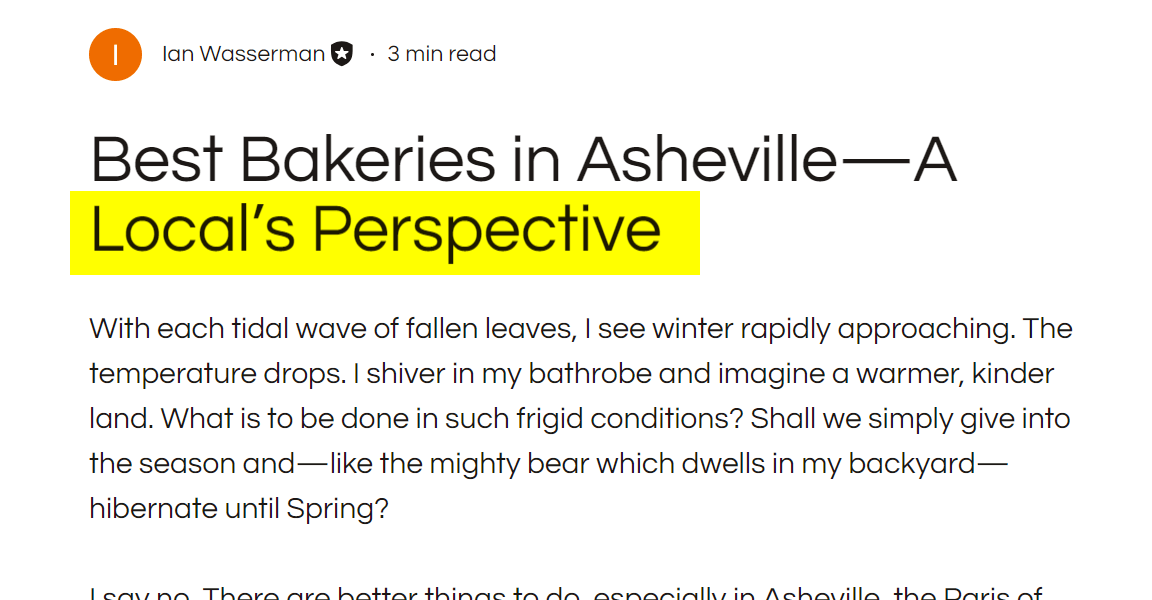Click the word "Bakeries" in the headline
The height and width of the screenshot is (600, 1152).
pyautogui.click(x=368, y=159)
